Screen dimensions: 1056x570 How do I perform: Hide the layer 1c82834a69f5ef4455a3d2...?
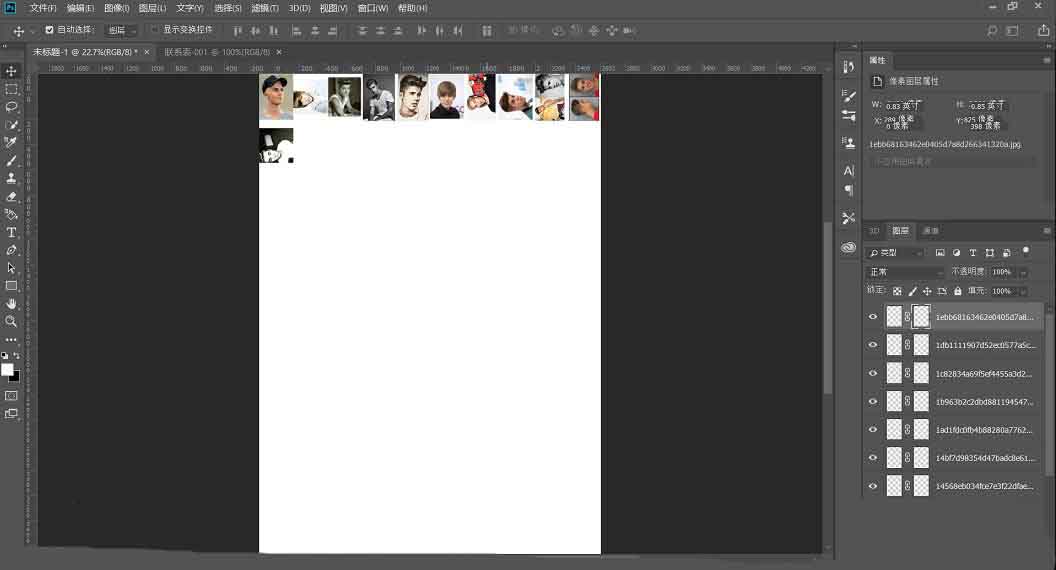click(x=873, y=373)
